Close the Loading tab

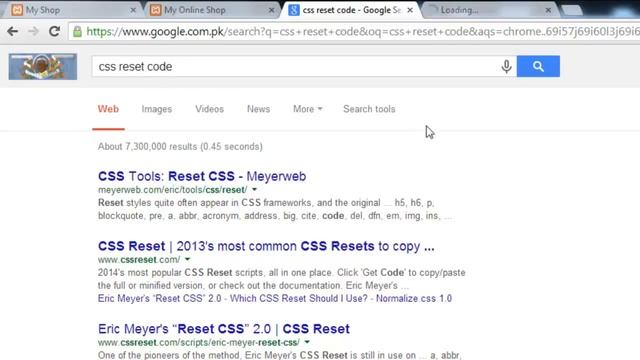[549, 10]
